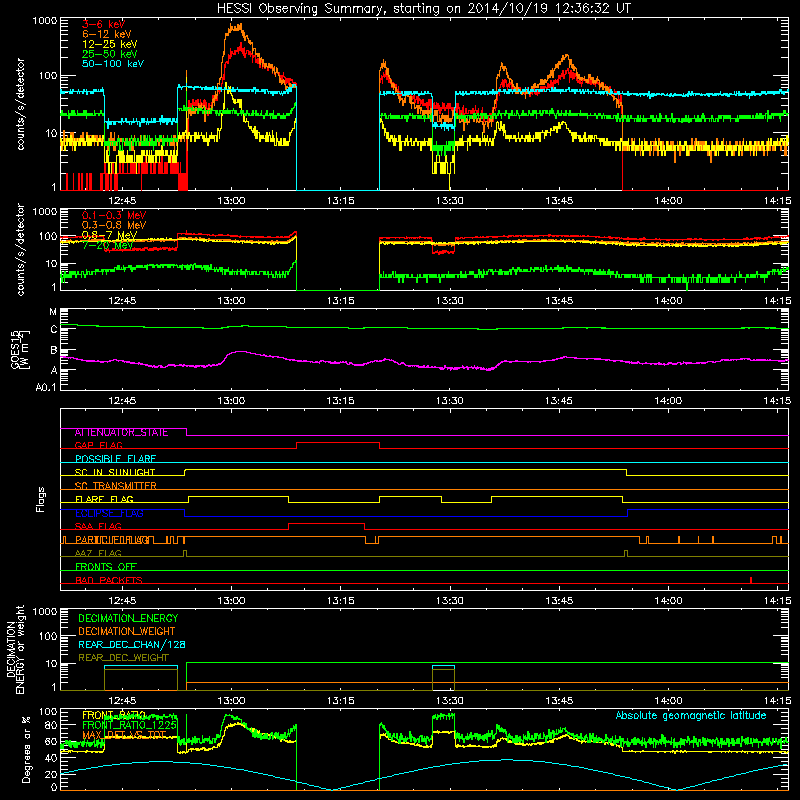Click the DECIMATION_WEIGHT legend label

coord(127,631)
